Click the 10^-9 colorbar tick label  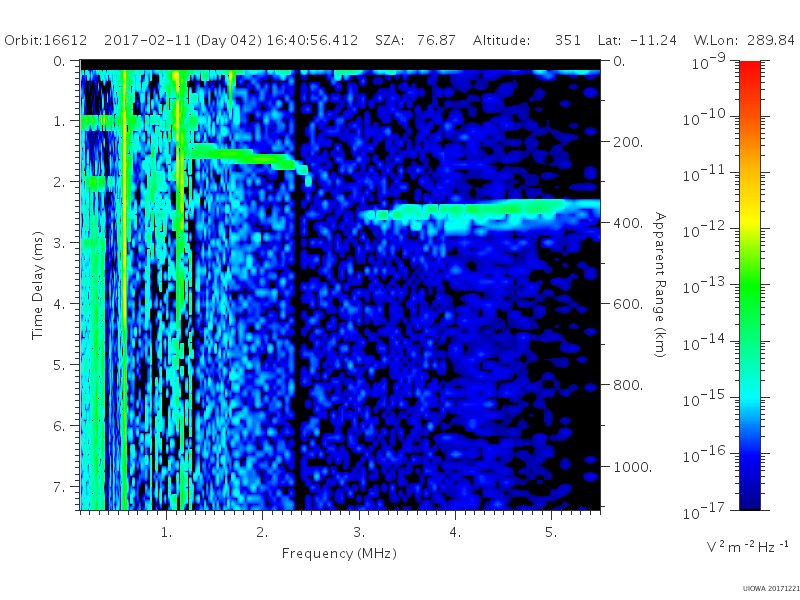pyautogui.click(x=708, y=62)
